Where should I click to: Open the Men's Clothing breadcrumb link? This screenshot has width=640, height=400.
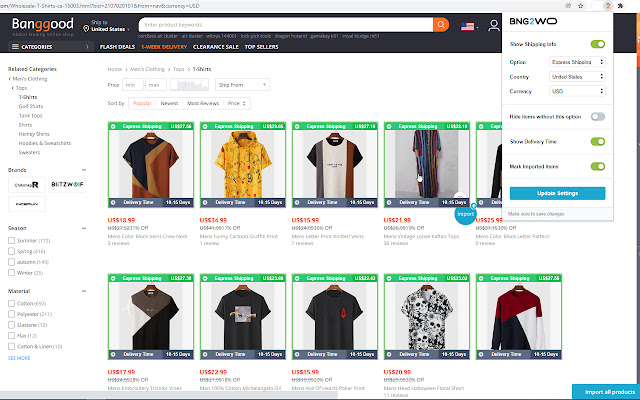click(x=147, y=69)
